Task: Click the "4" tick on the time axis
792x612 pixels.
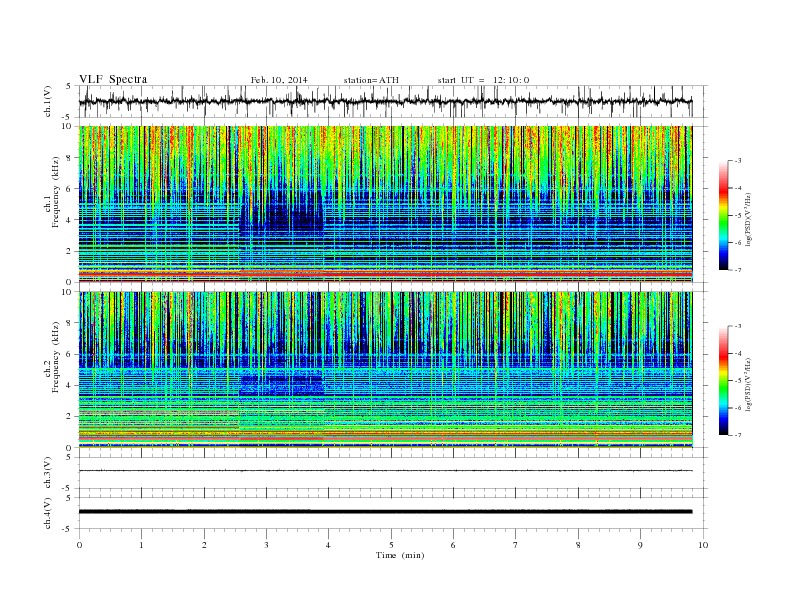Action: tap(328, 545)
